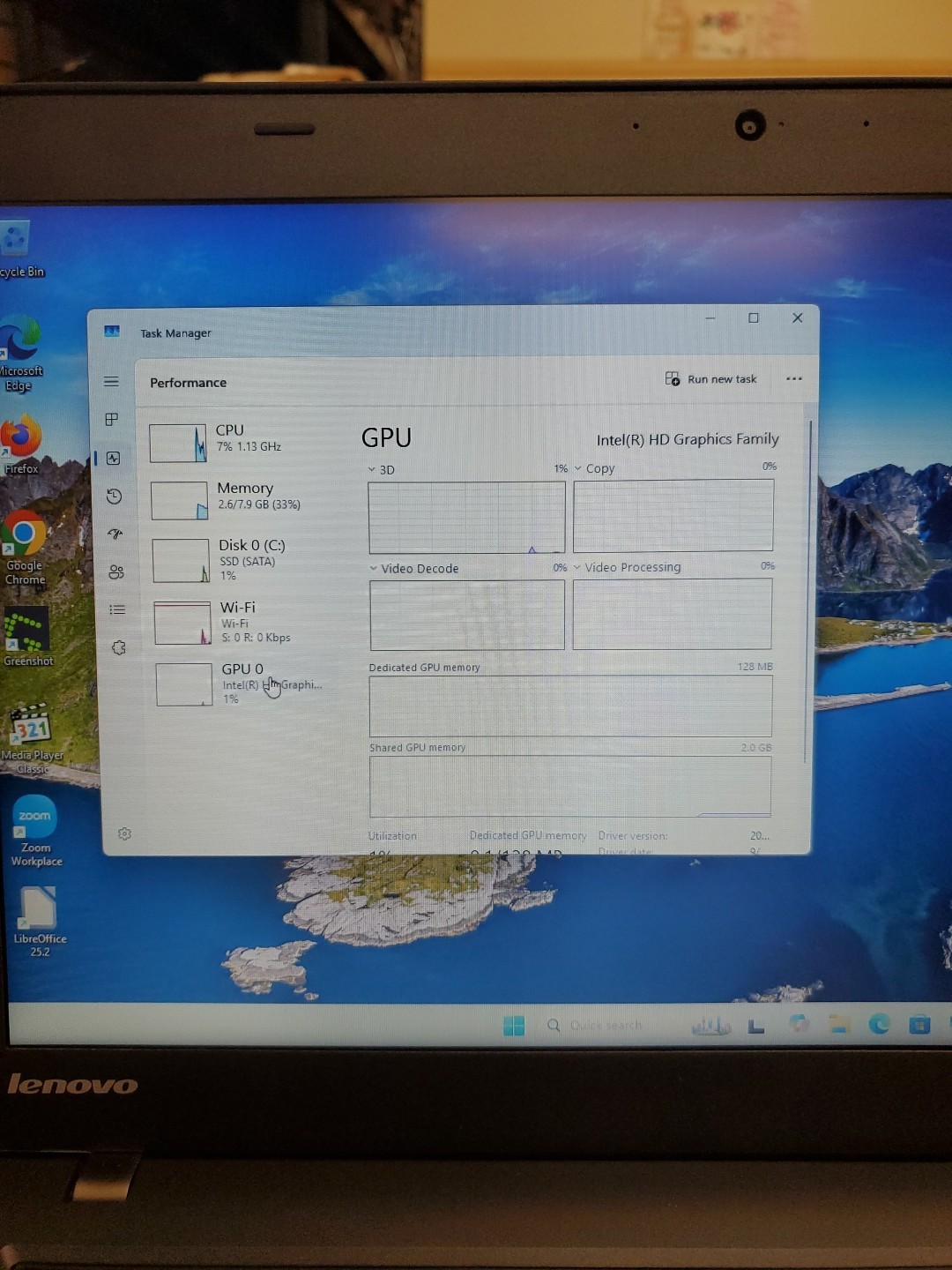Screen dimensions: 952x1270
Task: Select the Memory performance entry
Action: 240,499
